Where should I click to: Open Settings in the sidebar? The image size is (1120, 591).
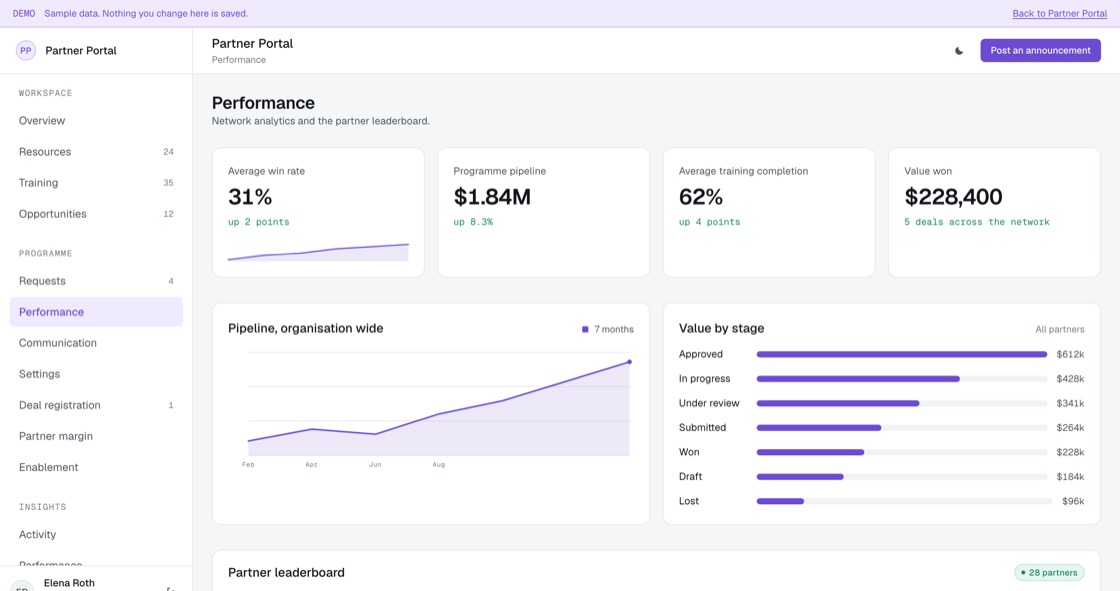pyautogui.click(x=96, y=374)
